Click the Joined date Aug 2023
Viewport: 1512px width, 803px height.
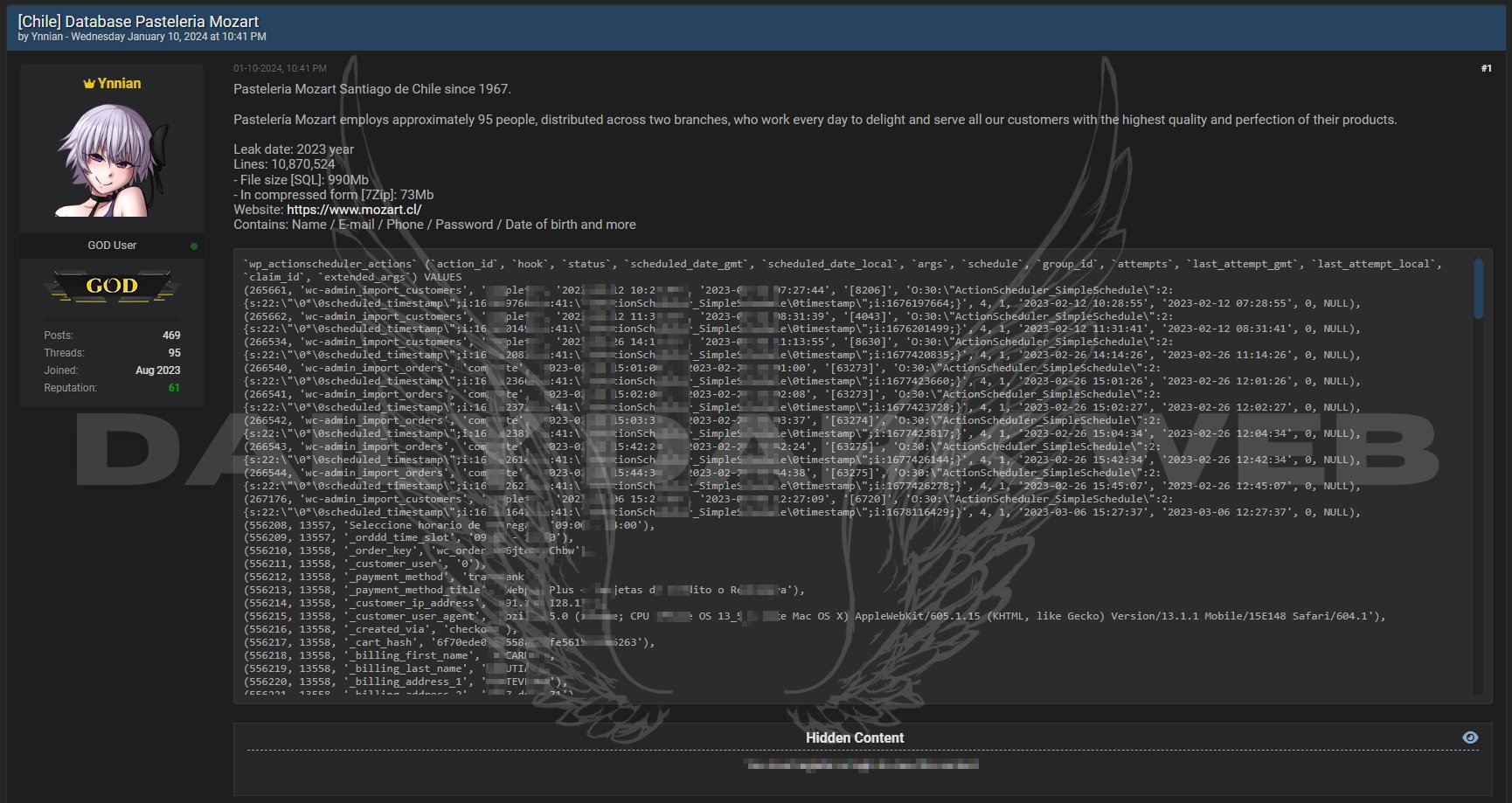tap(157, 370)
